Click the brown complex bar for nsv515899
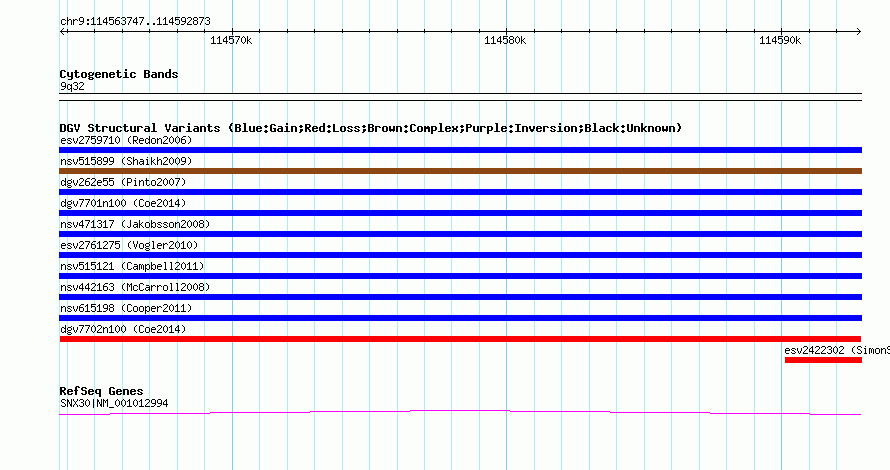The image size is (890, 470). (x=460, y=171)
